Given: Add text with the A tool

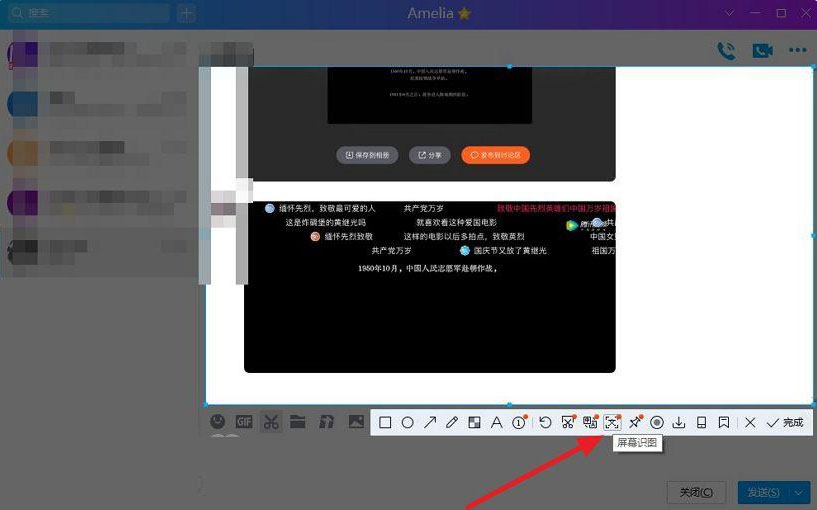Looking at the screenshot, I should tap(496, 423).
